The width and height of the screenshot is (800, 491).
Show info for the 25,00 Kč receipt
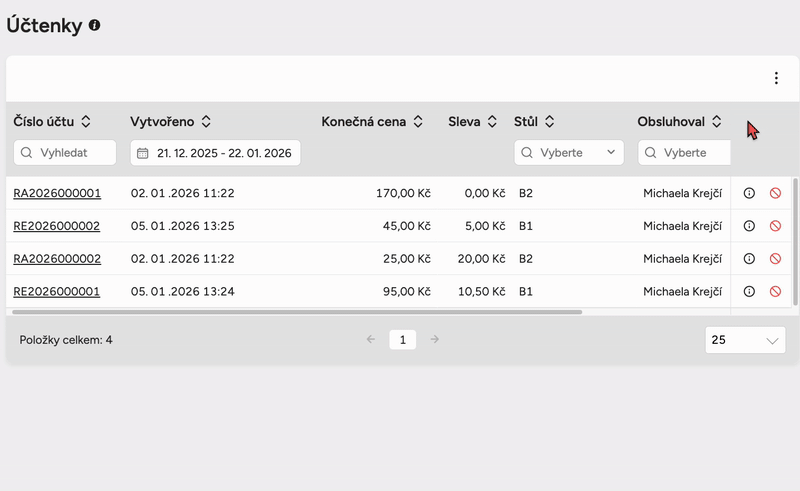coord(749,259)
